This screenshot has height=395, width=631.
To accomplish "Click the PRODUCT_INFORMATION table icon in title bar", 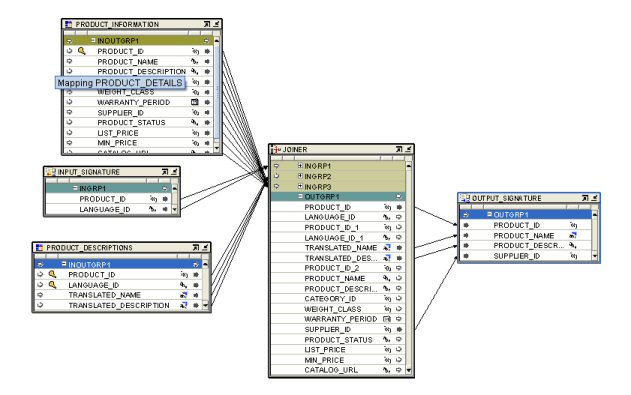I will pyautogui.click(x=69, y=25).
